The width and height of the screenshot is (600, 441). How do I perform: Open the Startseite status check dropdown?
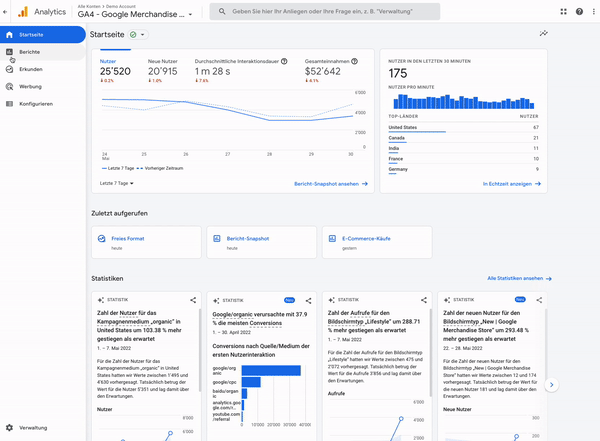pyautogui.click(x=138, y=34)
